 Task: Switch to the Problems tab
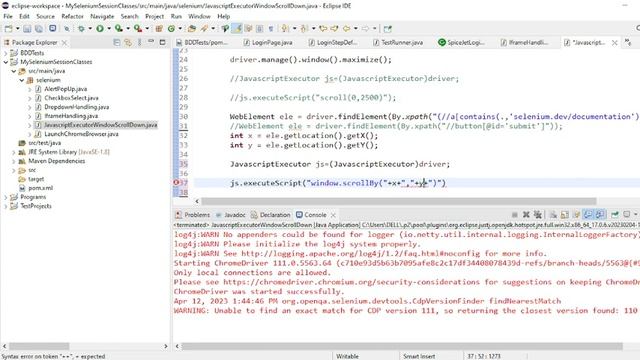[x=193, y=215]
